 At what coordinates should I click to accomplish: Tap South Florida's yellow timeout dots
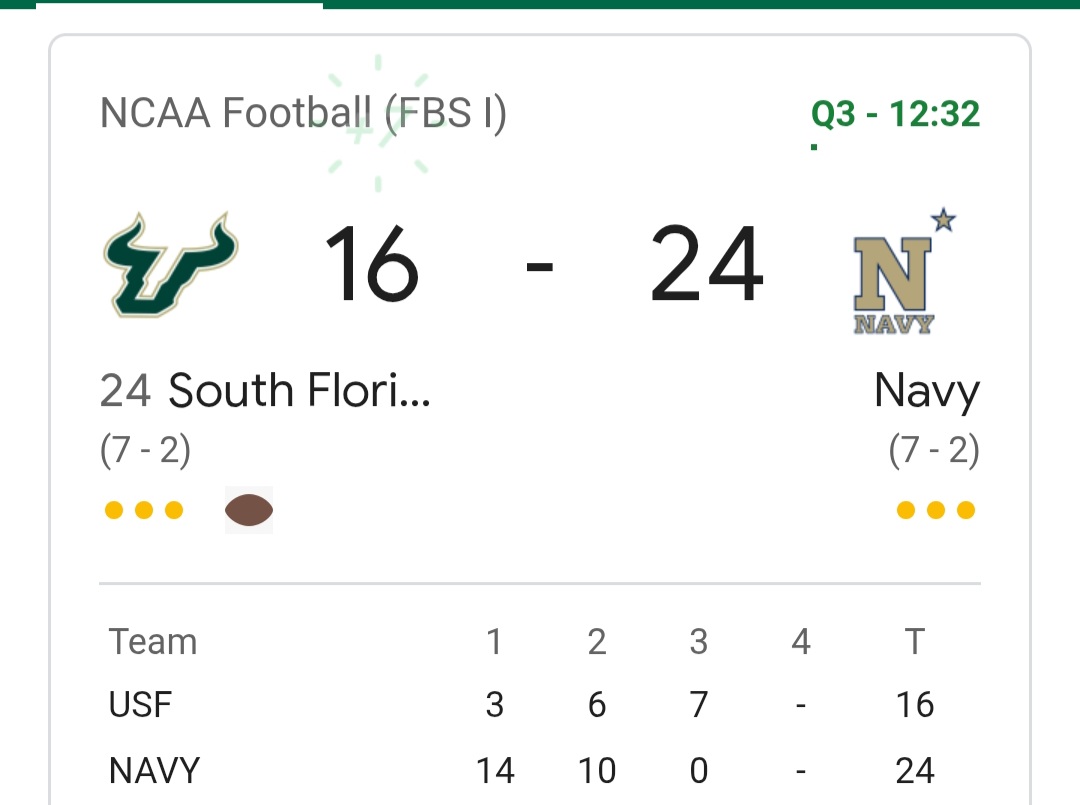[x=144, y=510]
